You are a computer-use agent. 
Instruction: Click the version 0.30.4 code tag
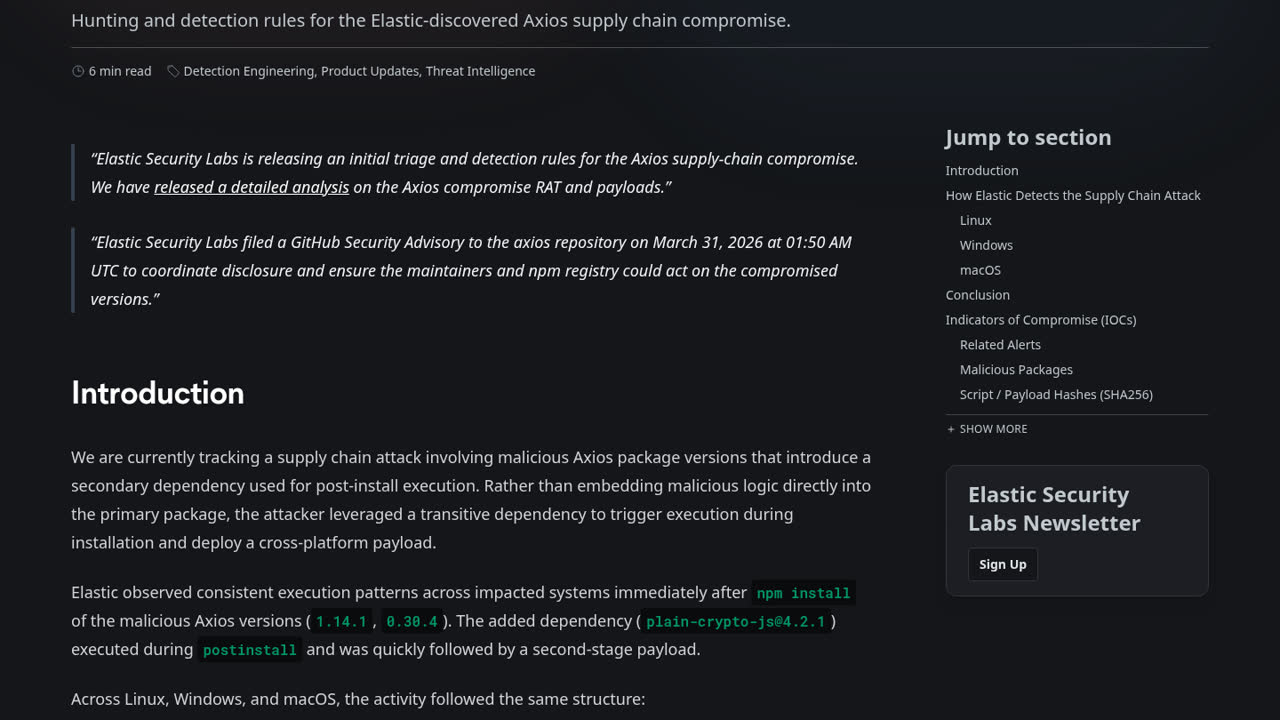tap(412, 621)
